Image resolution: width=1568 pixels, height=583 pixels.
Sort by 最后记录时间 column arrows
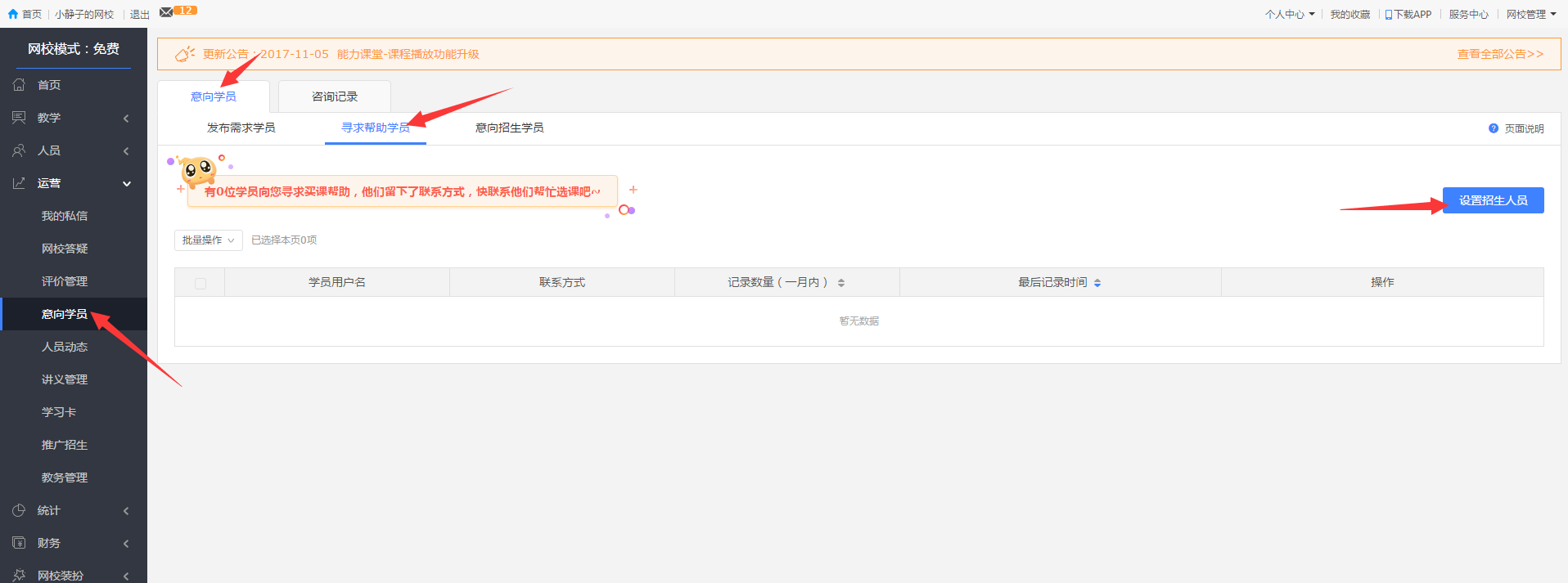[1097, 283]
